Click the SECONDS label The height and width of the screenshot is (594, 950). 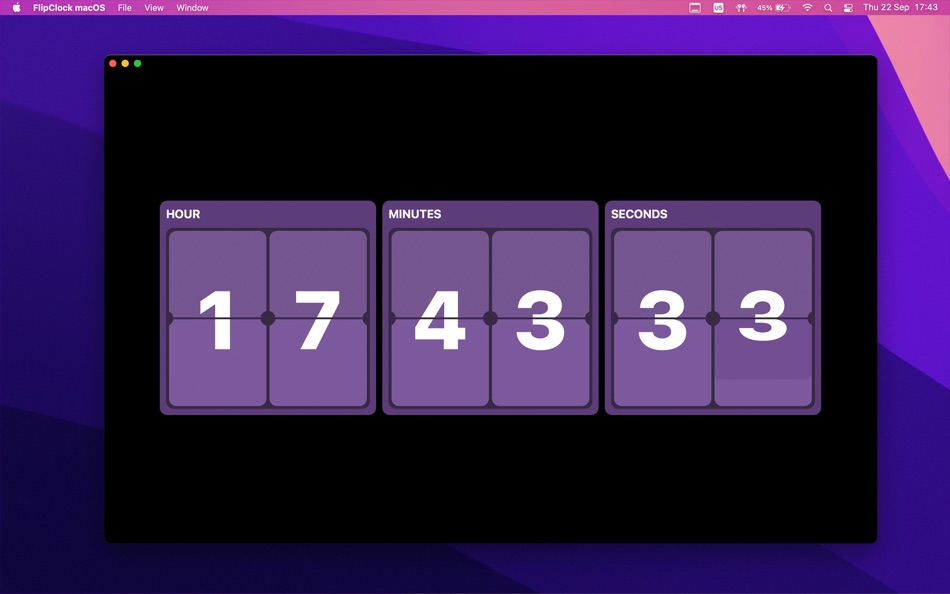click(x=639, y=214)
